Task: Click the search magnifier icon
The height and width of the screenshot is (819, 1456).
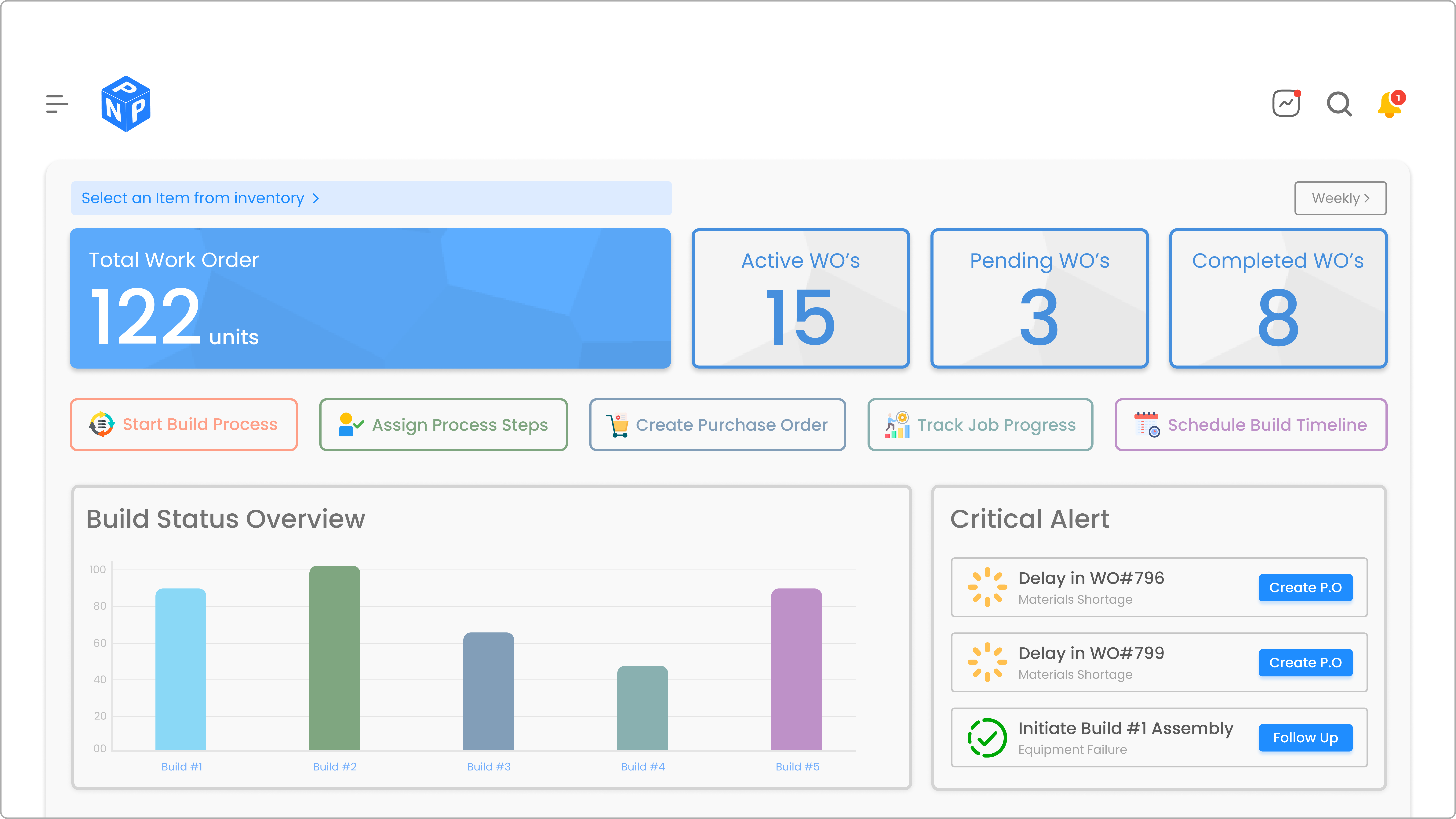Action: coord(1339,104)
